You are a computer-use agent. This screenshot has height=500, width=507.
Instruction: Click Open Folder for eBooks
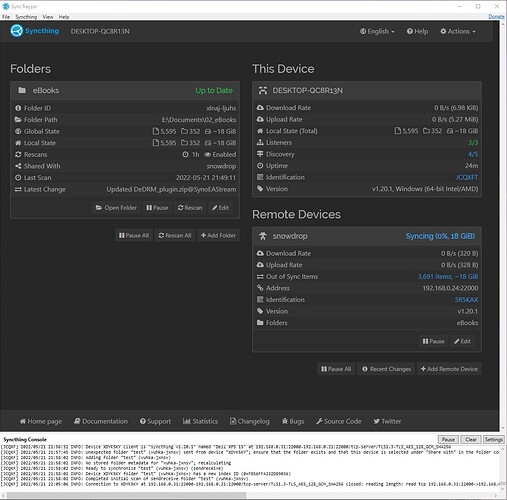[116, 208]
